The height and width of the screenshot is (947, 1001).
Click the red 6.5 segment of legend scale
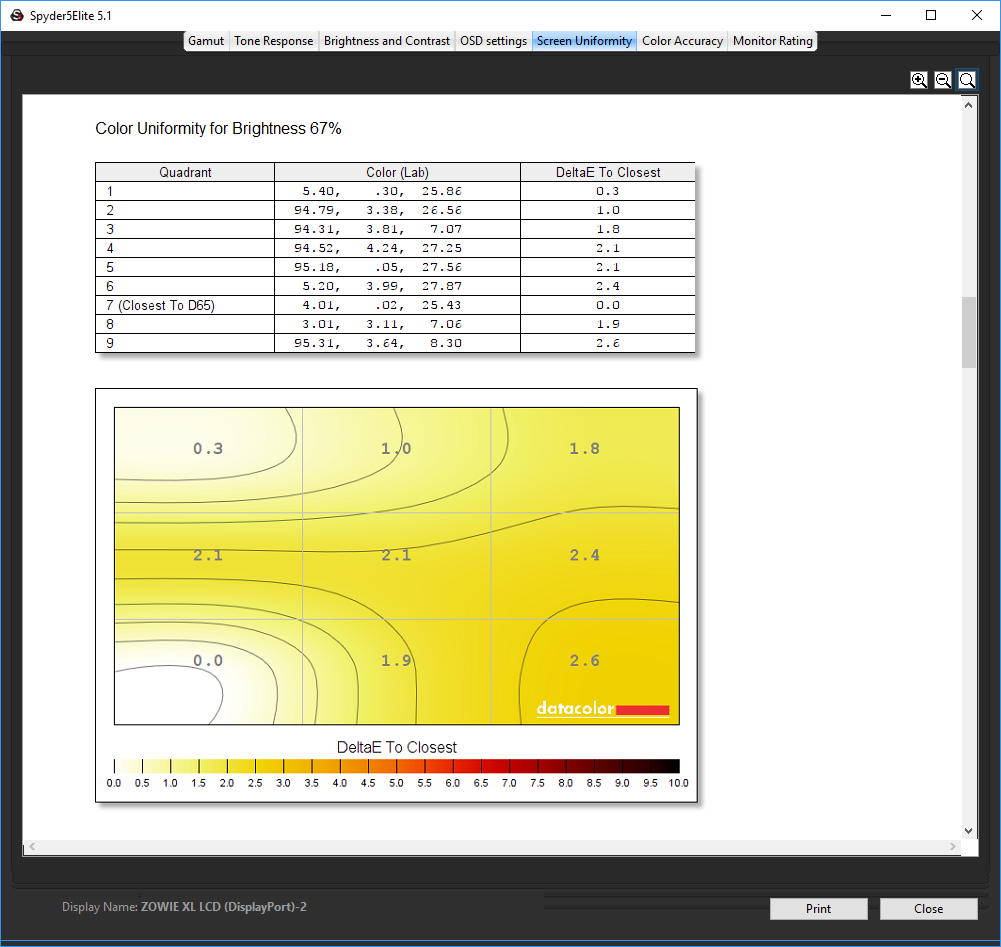pos(495,766)
